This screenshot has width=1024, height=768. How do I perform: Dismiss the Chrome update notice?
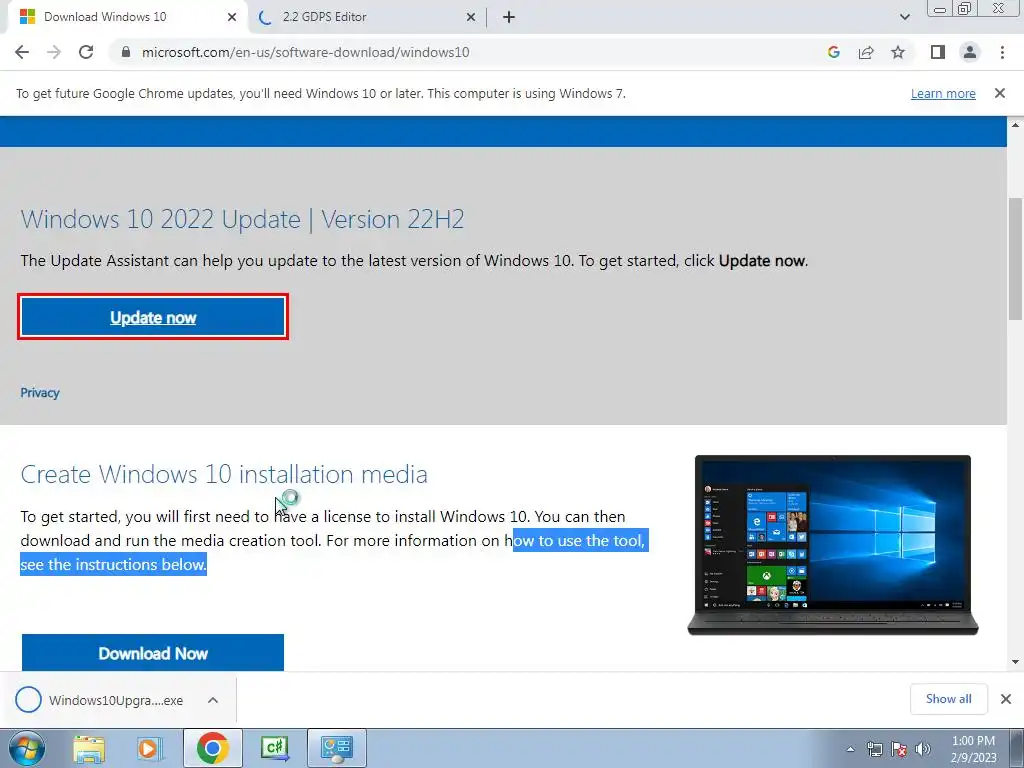pyautogui.click(x=1000, y=93)
